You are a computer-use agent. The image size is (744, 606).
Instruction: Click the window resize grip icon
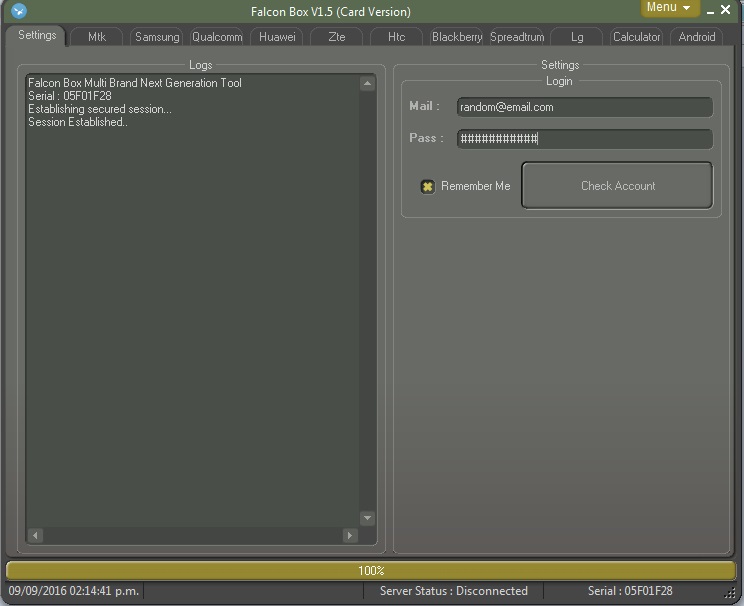tap(730, 593)
